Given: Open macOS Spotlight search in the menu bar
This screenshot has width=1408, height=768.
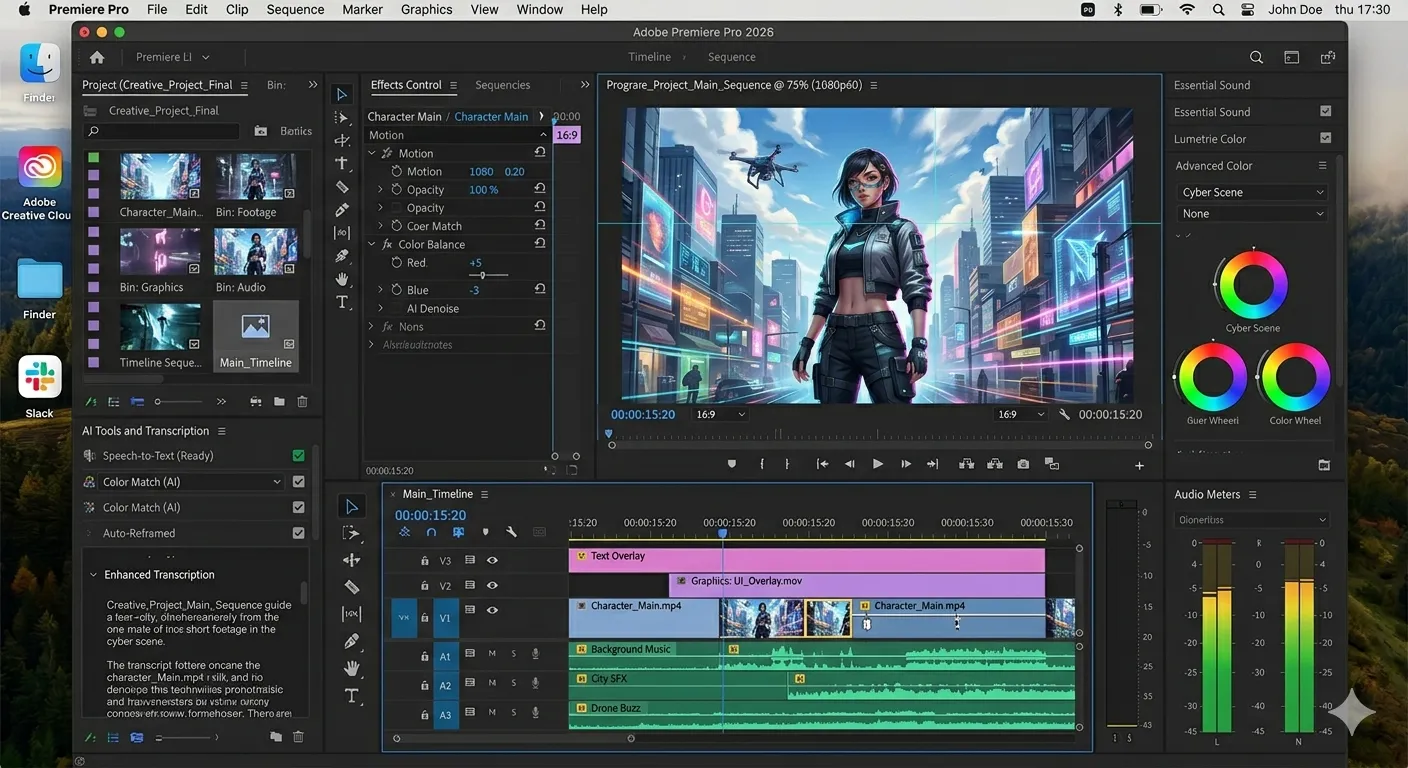Looking at the screenshot, I should pyautogui.click(x=1218, y=9).
